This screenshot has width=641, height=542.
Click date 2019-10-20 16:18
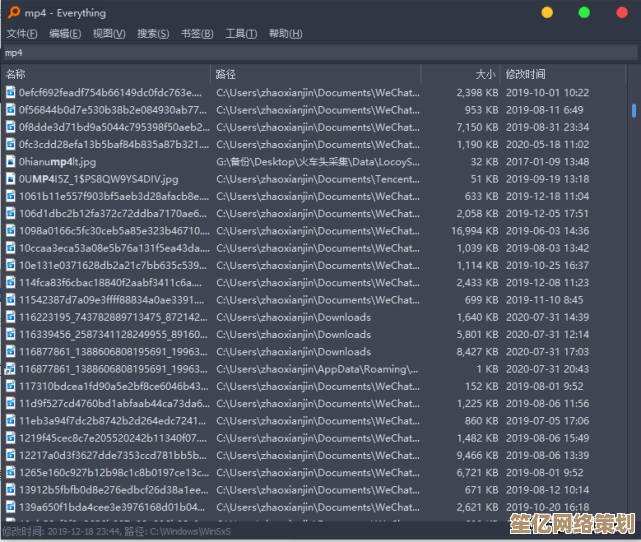(x=547, y=507)
